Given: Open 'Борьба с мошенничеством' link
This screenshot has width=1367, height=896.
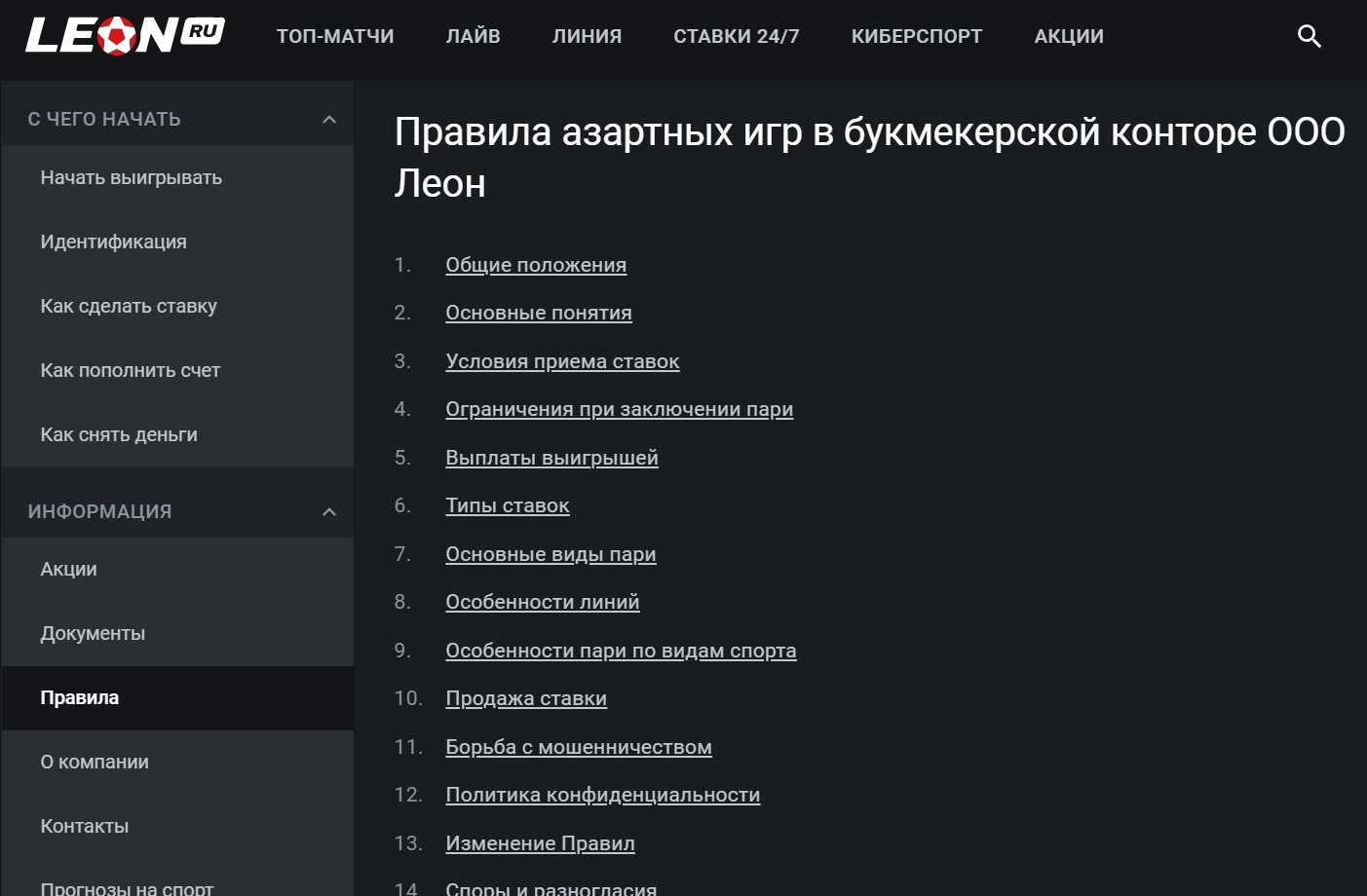Looking at the screenshot, I should [579, 747].
